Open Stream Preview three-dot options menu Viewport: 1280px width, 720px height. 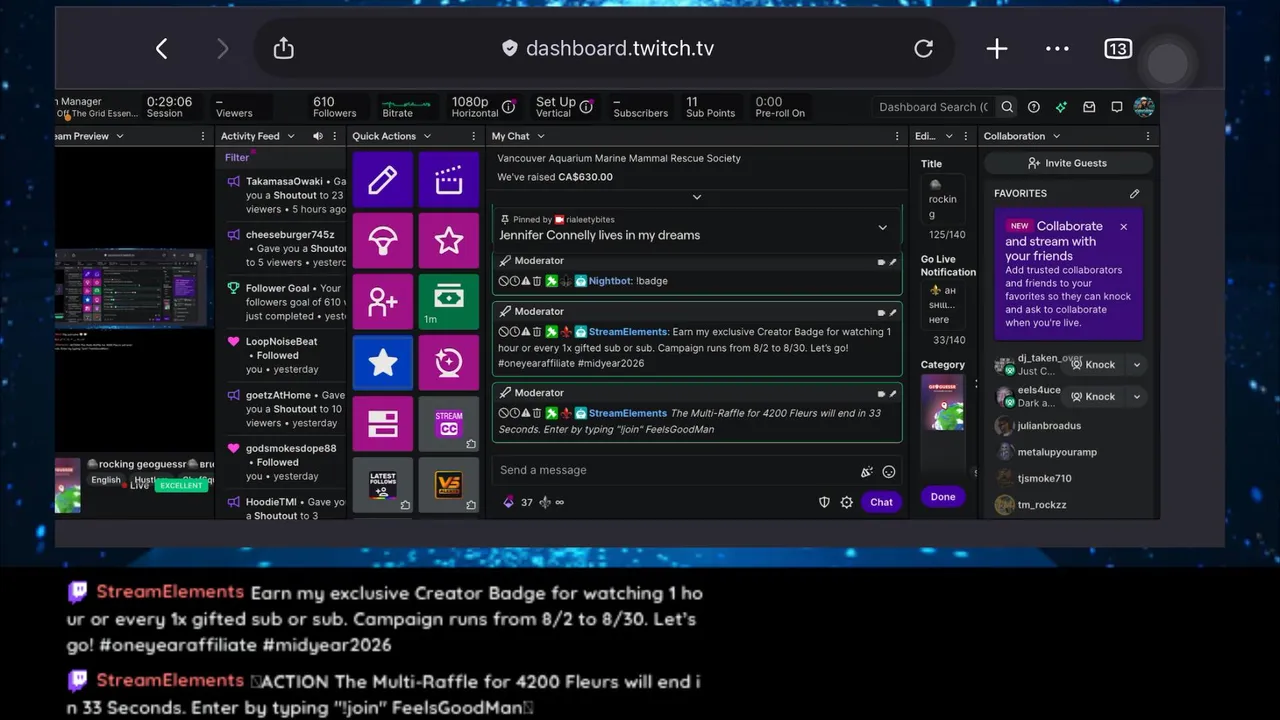[x=204, y=136]
